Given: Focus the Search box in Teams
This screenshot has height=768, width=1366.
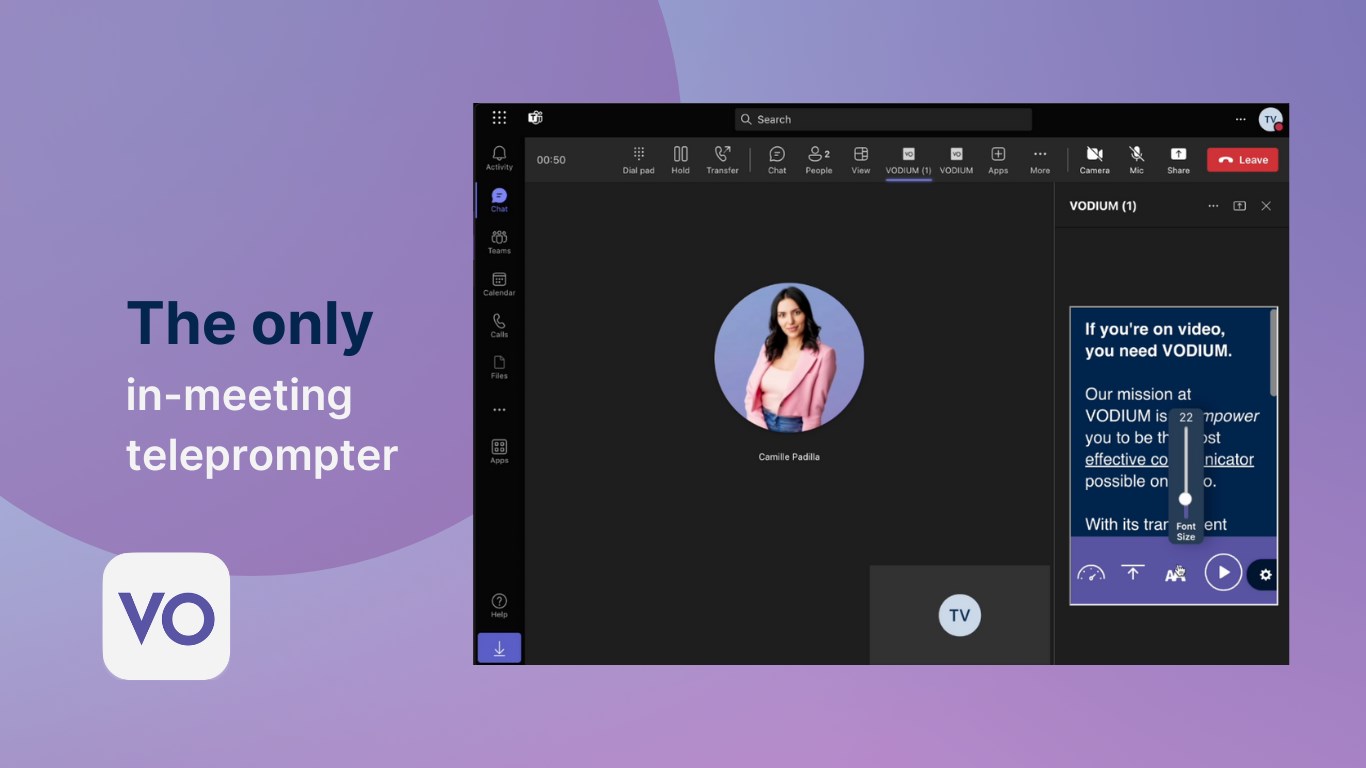Looking at the screenshot, I should tap(883, 119).
